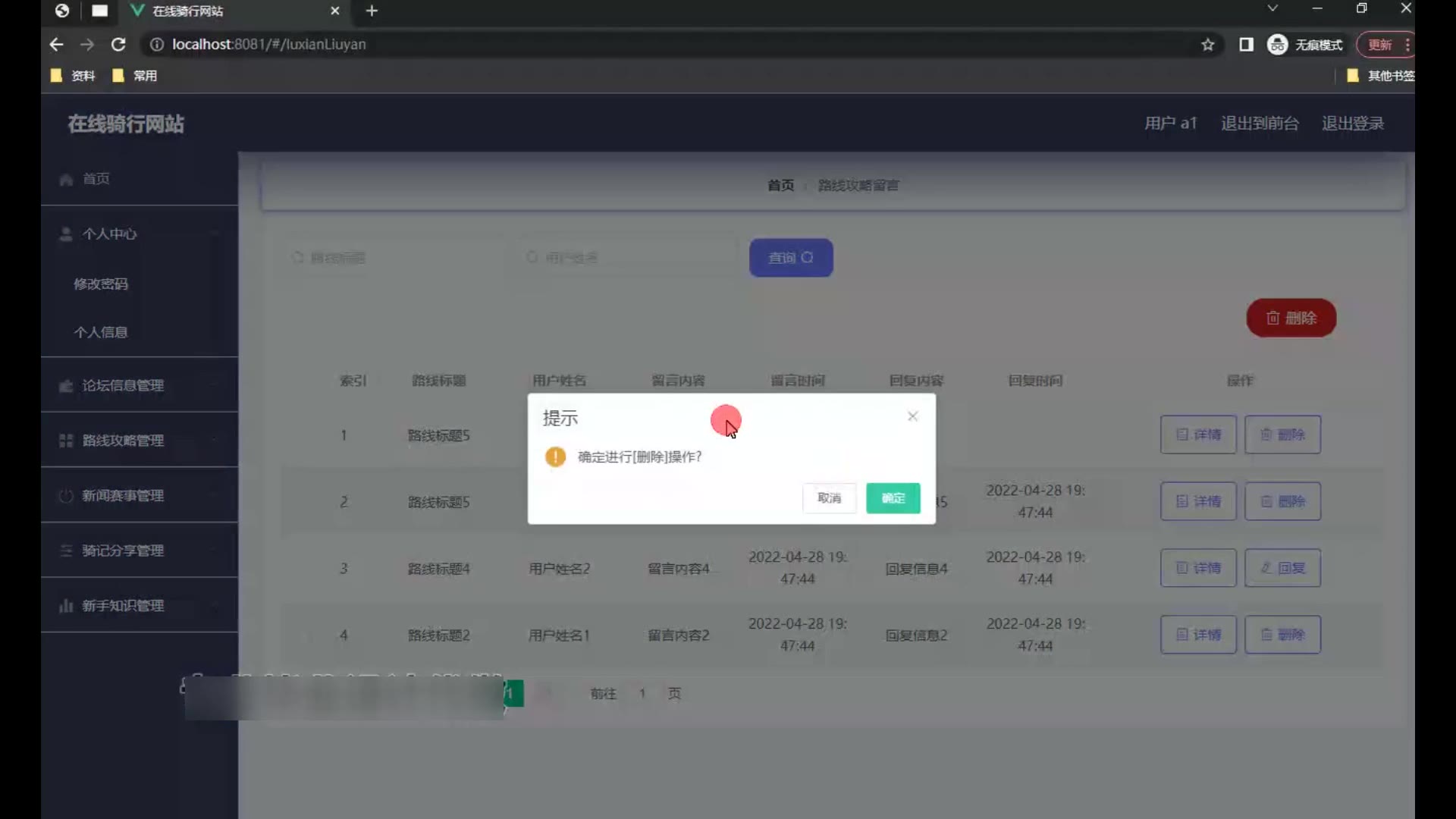The width and height of the screenshot is (1456, 819).
Task: Close the 提示 dialog with X icon
Action: pos(912,416)
